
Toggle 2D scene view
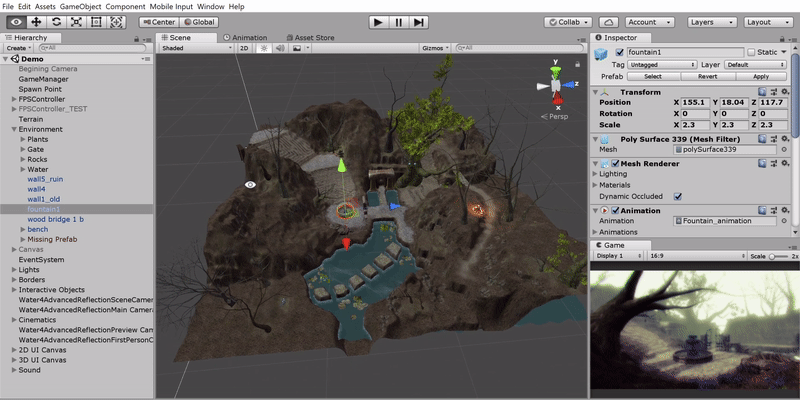click(x=244, y=48)
